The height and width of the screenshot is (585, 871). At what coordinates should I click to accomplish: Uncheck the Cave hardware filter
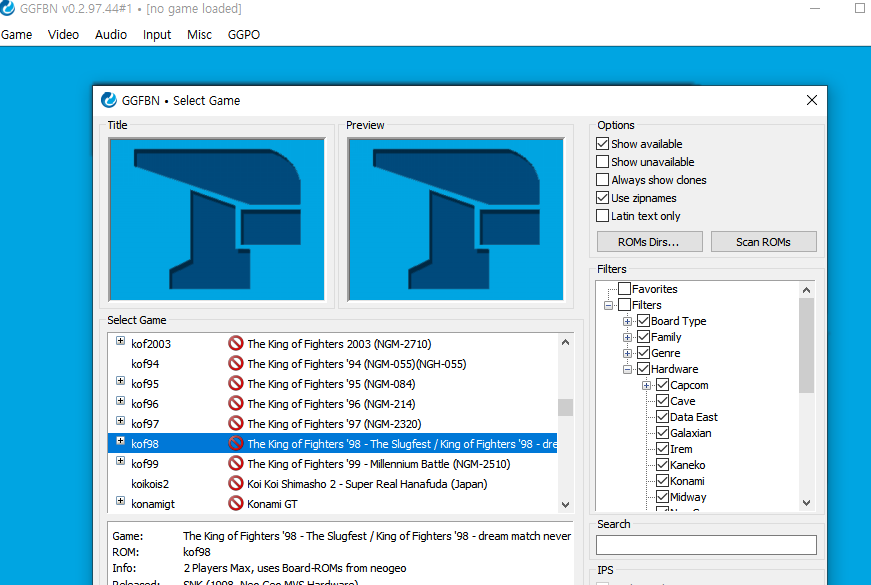click(x=662, y=401)
